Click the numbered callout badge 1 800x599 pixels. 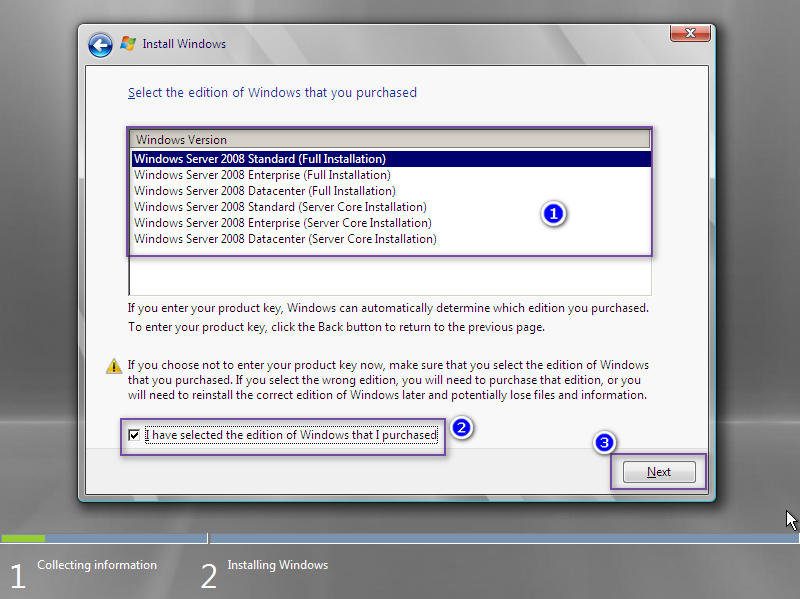point(553,213)
